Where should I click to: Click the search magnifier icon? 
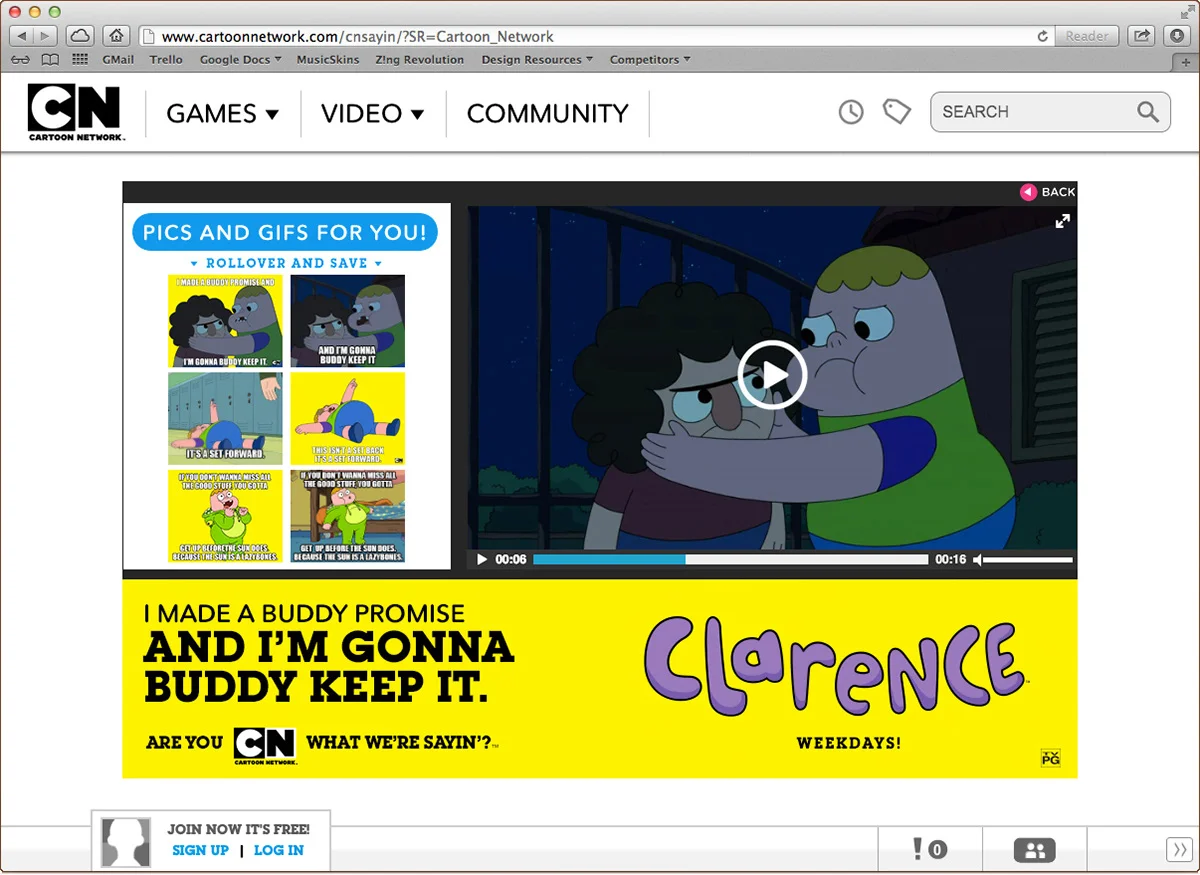click(x=1148, y=112)
